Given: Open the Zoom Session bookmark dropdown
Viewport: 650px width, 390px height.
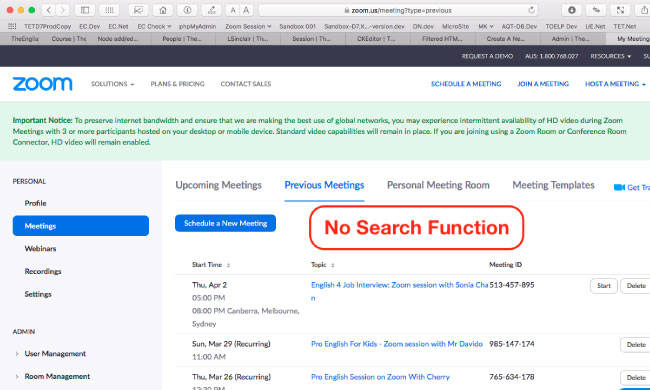Looking at the screenshot, I should pyautogui.click(x=248, y=26).
